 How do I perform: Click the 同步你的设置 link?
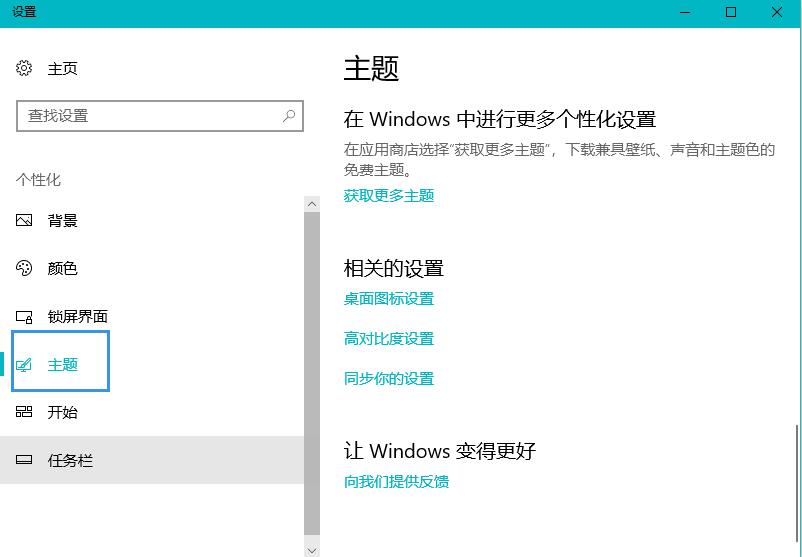tap(389, 378)
